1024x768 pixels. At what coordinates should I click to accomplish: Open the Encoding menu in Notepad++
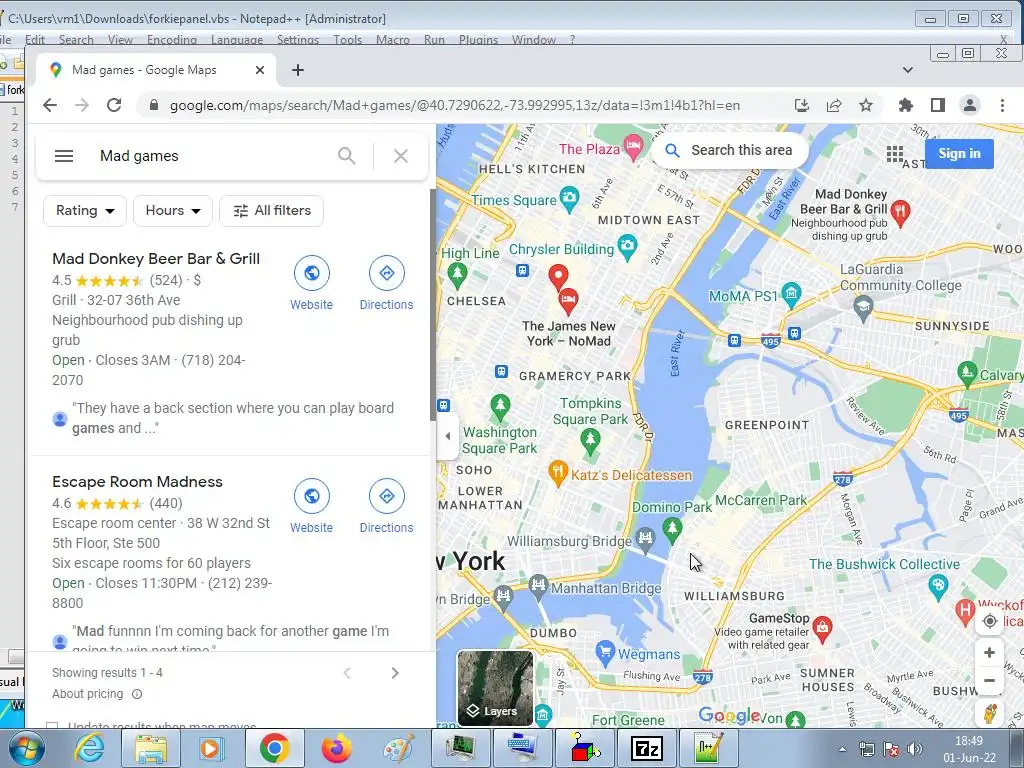pyautogui.click(x=172, y=40)
